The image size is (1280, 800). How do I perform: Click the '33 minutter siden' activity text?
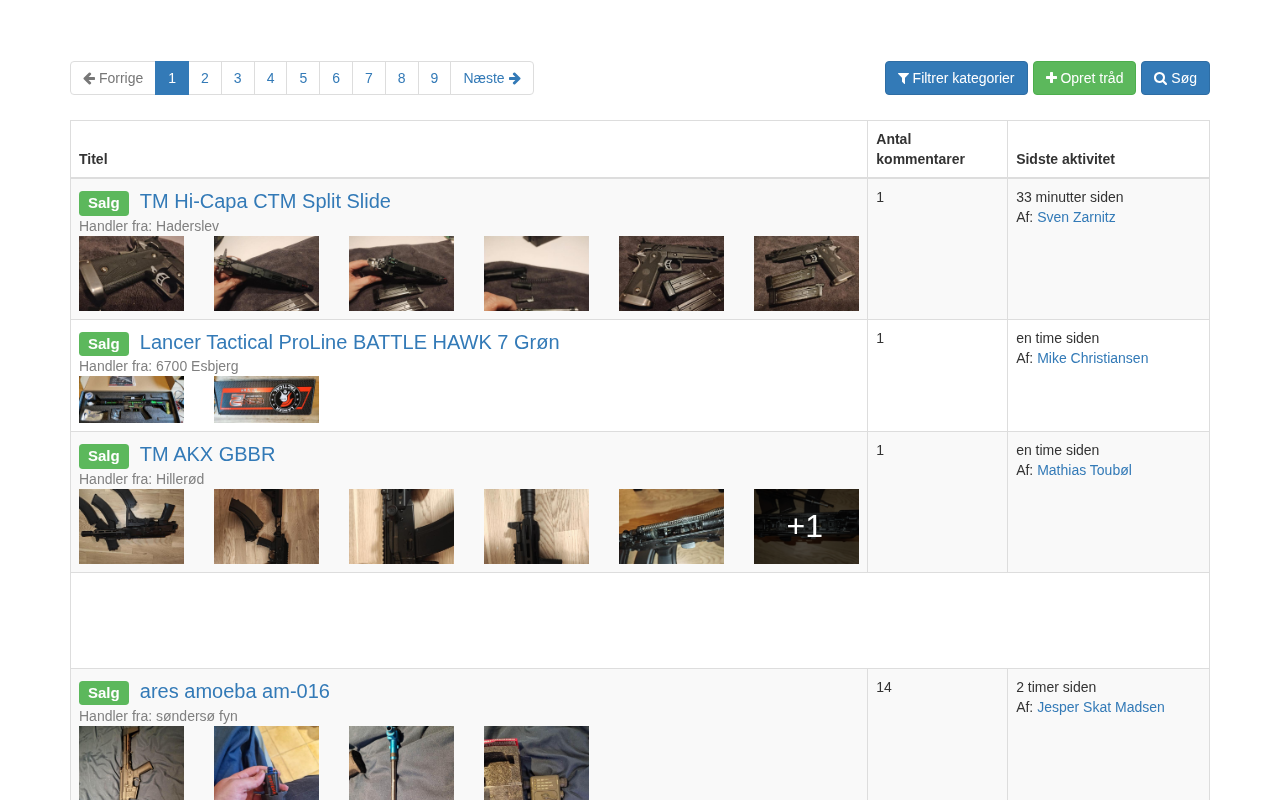pos(1070,197)
